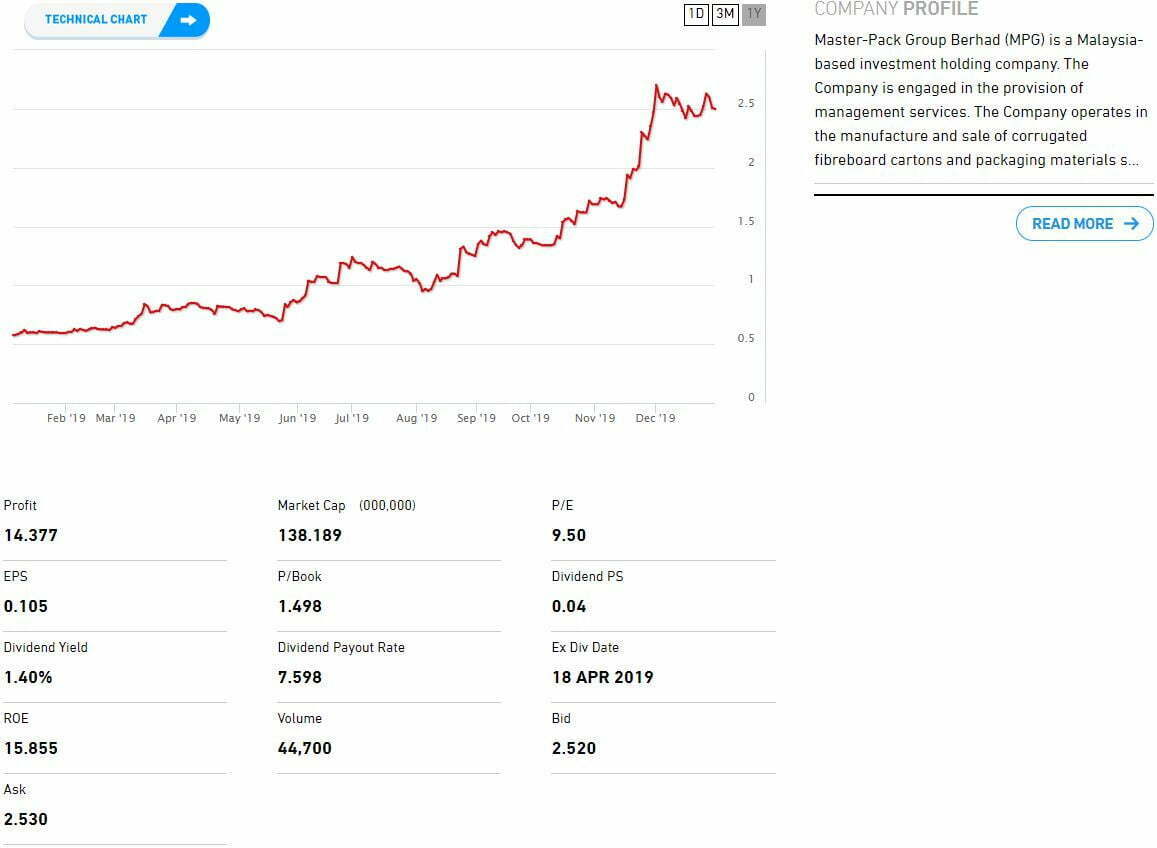Click the Ask price 2.530
The width and height of the screenshot is (1157, 848).
26,819
